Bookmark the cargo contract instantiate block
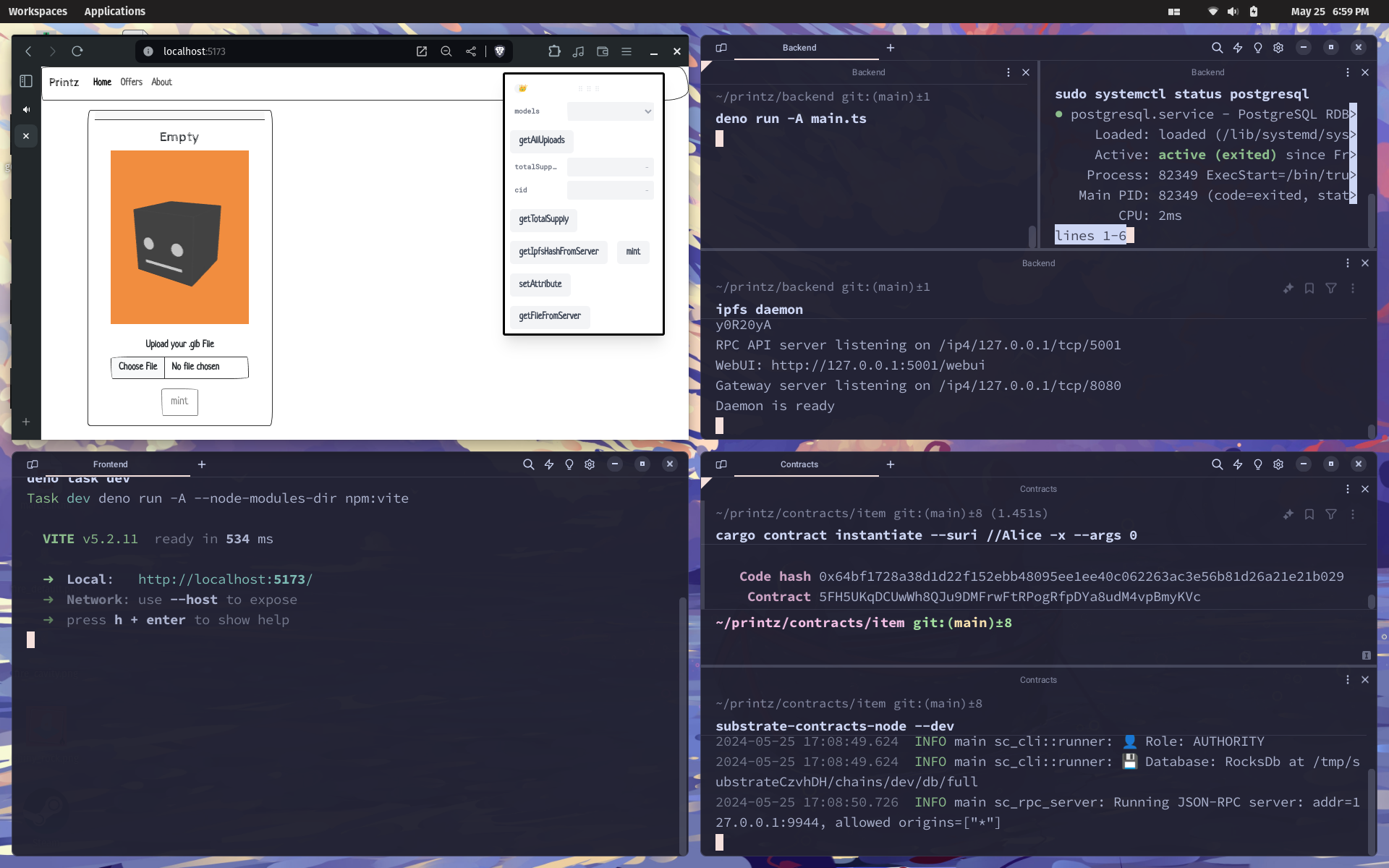This screenshot has height=868, width=1389. pos(1309,514)
